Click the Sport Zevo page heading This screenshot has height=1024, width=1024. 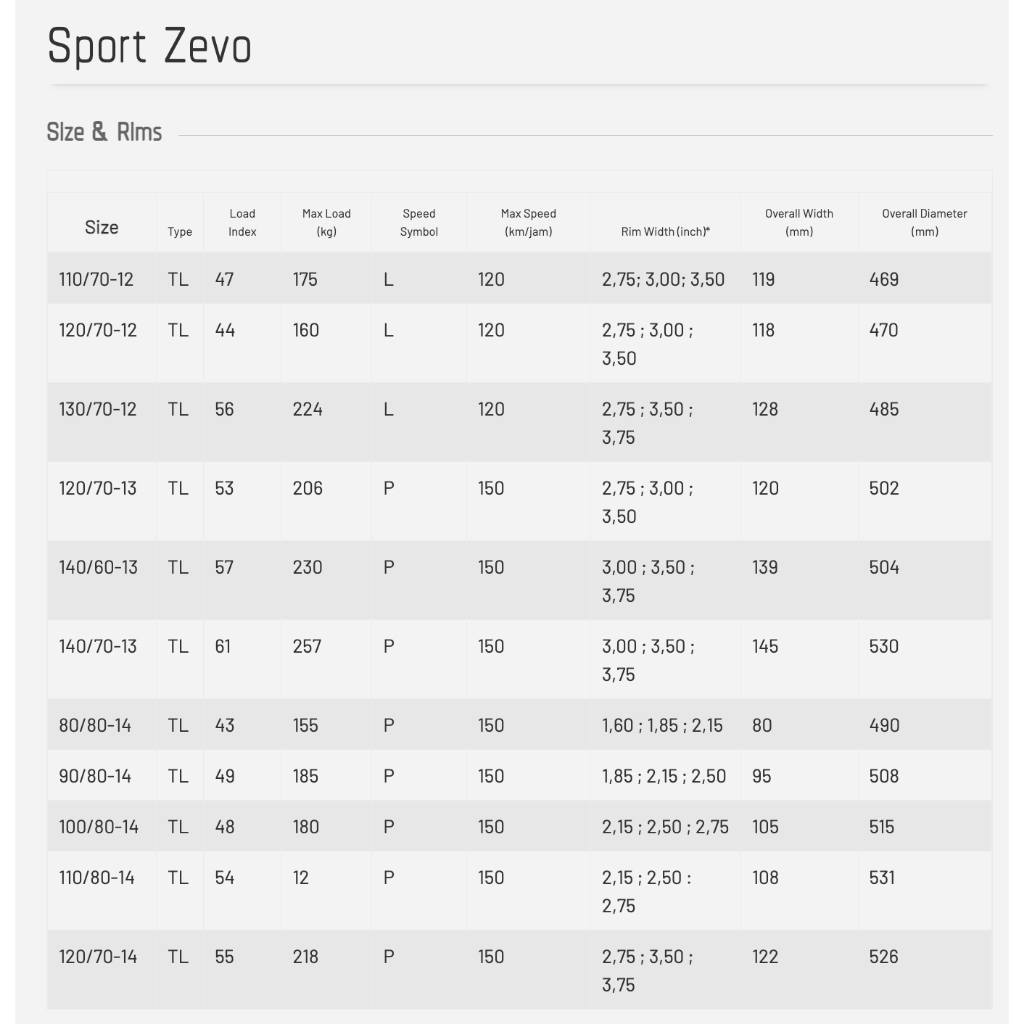pos(149,47)
